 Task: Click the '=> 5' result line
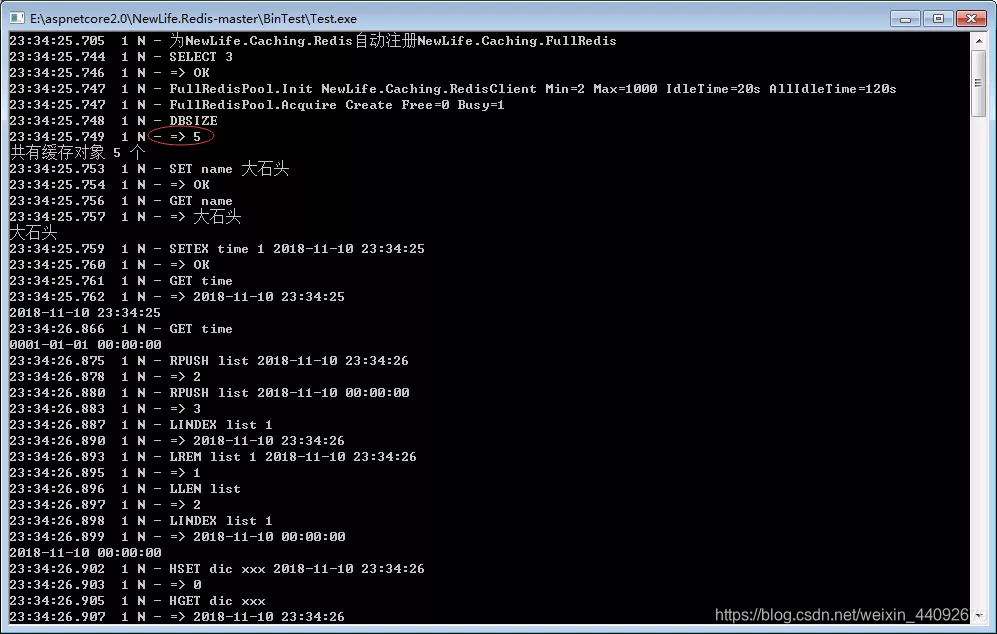105,136
